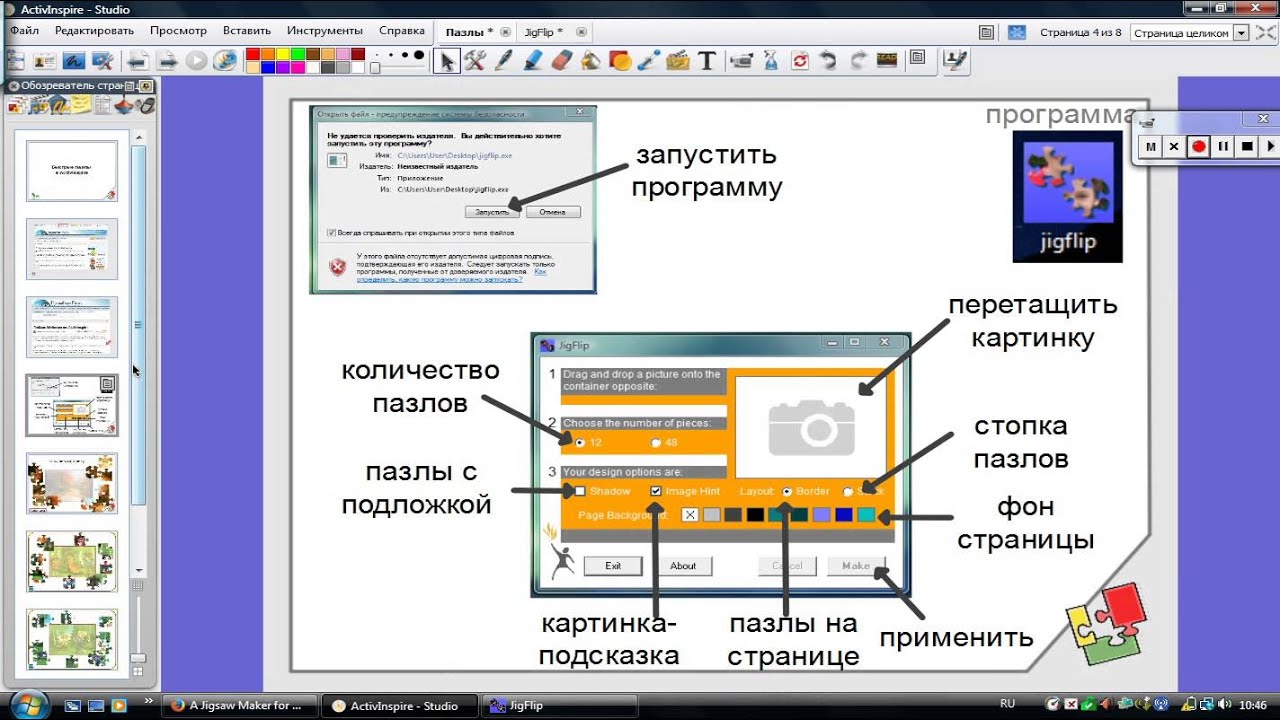Pause the screen recording
This screenshot has height=720, width=1280.
(1222, 146)
